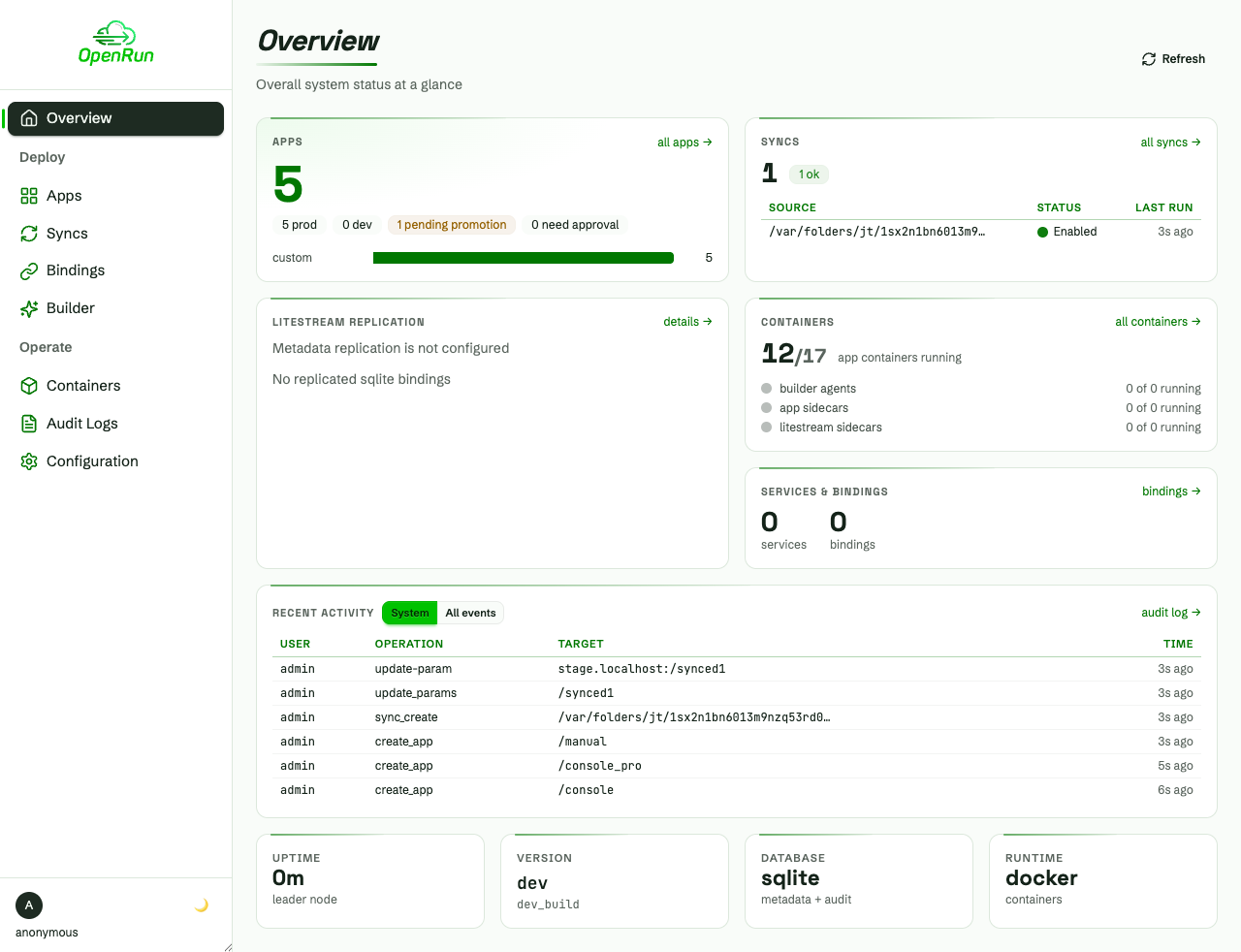Click the LAST RUN column header
1241x952 pixels.
point(1164,207)
